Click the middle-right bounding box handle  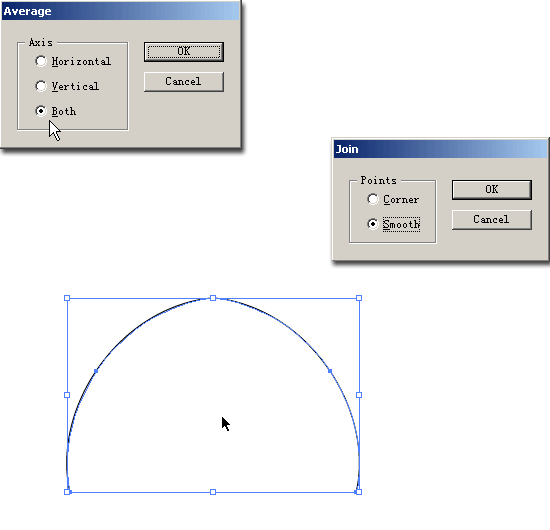click(x=359, y=395)
